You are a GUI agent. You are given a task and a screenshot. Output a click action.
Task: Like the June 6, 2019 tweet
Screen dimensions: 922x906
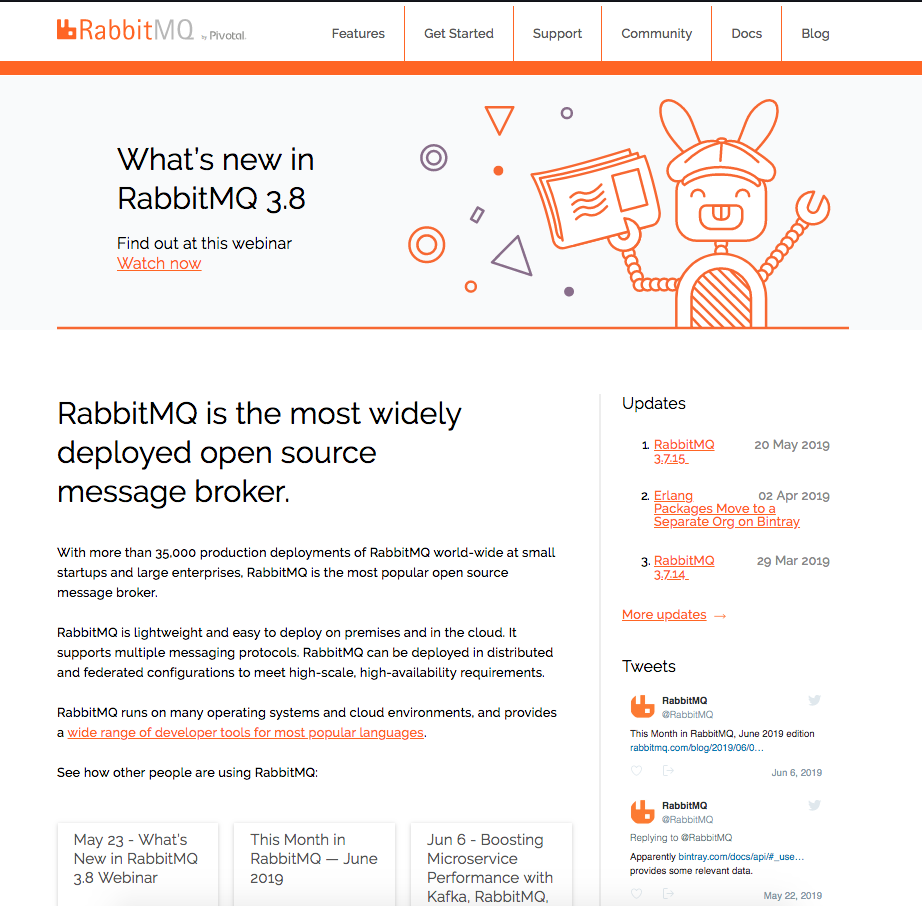636,771
